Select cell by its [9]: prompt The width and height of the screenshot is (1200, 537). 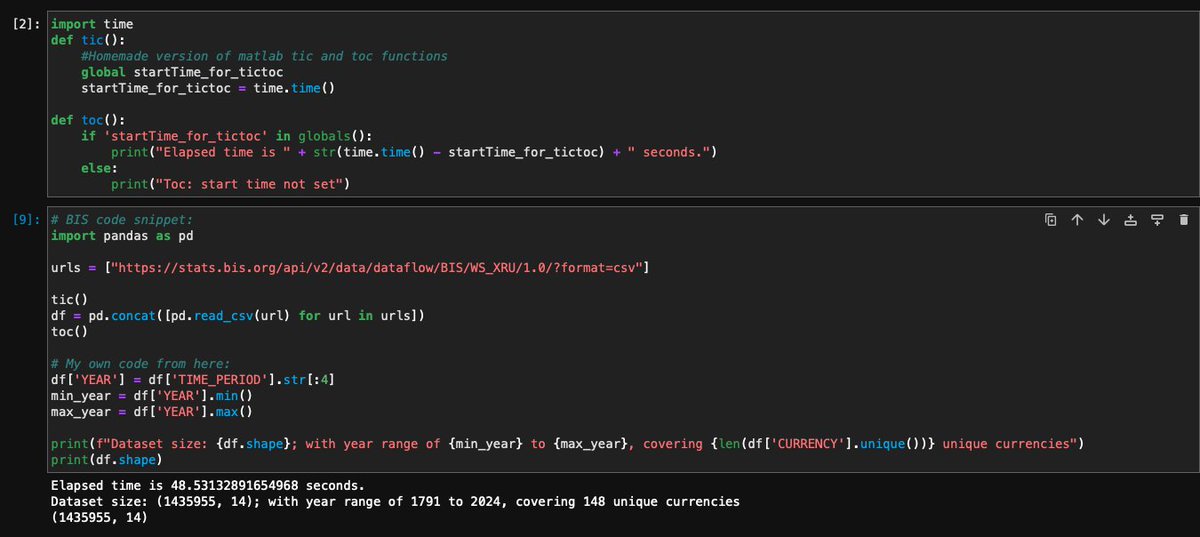(x=28, y=219)
